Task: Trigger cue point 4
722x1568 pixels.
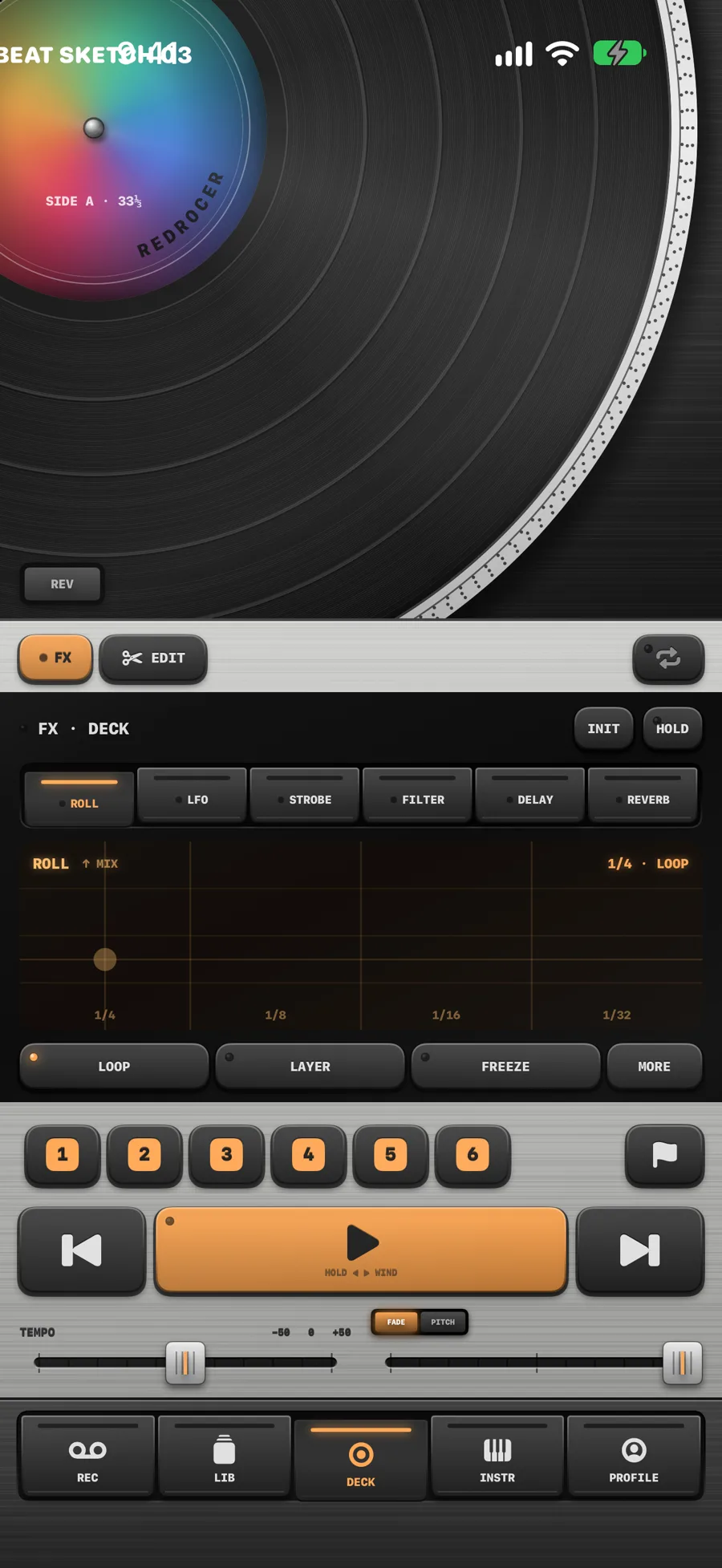Action: pos(309,1155)
